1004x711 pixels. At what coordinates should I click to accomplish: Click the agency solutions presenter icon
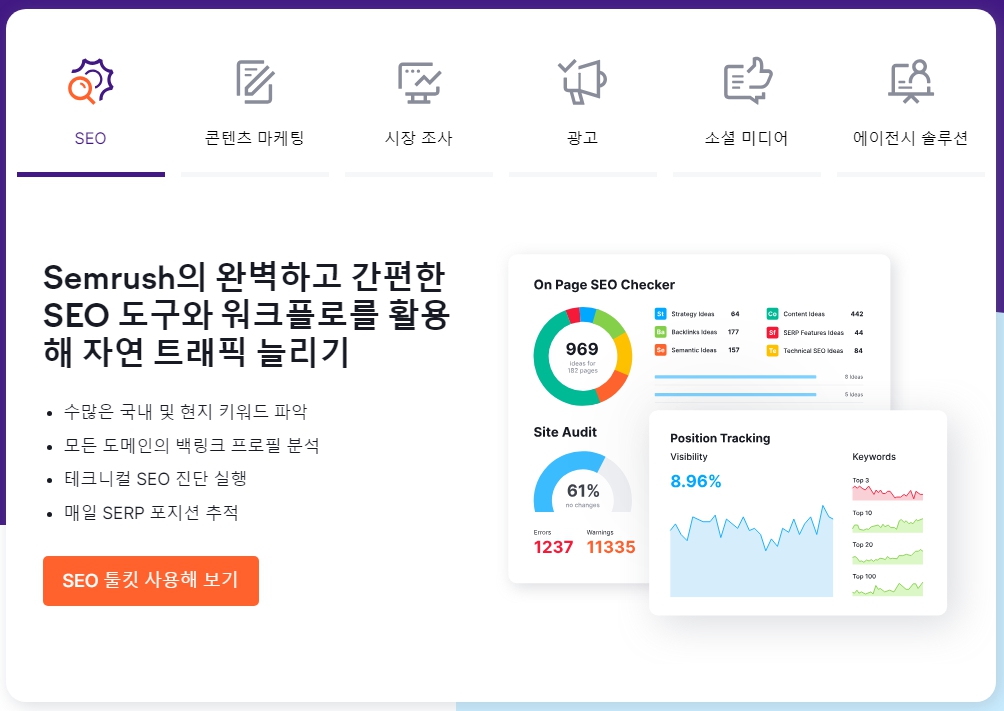[911, 81]
